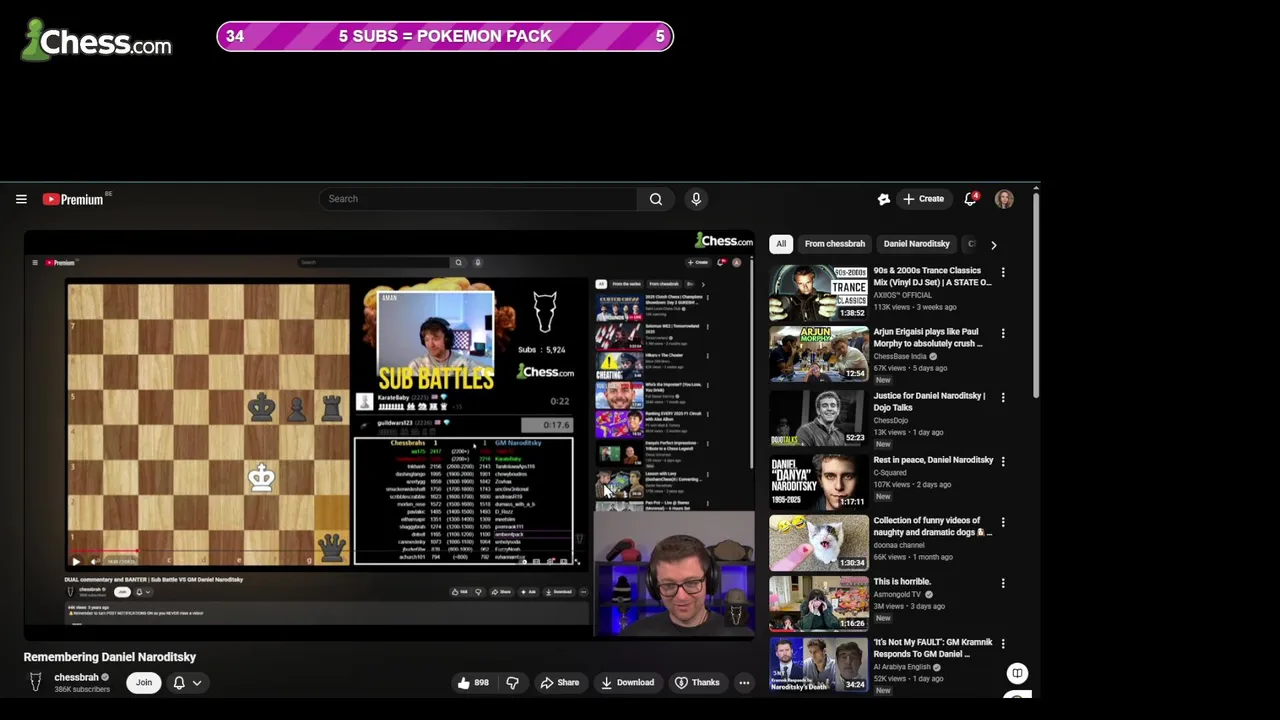
Task: Open the Kramnik Responds video thumbnail
Action: pos(819,664)
